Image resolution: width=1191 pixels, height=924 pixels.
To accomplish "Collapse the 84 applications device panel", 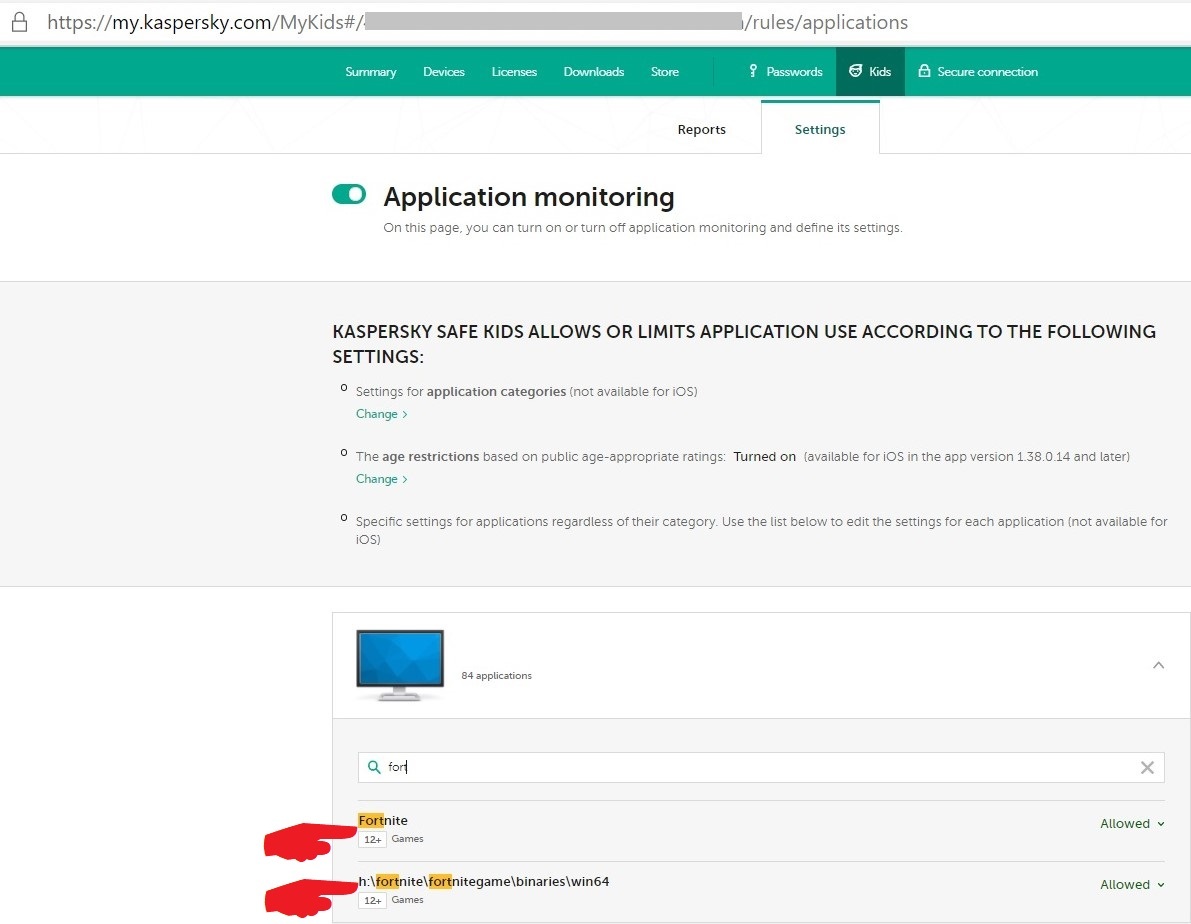I will click(x=1158, y=665).
